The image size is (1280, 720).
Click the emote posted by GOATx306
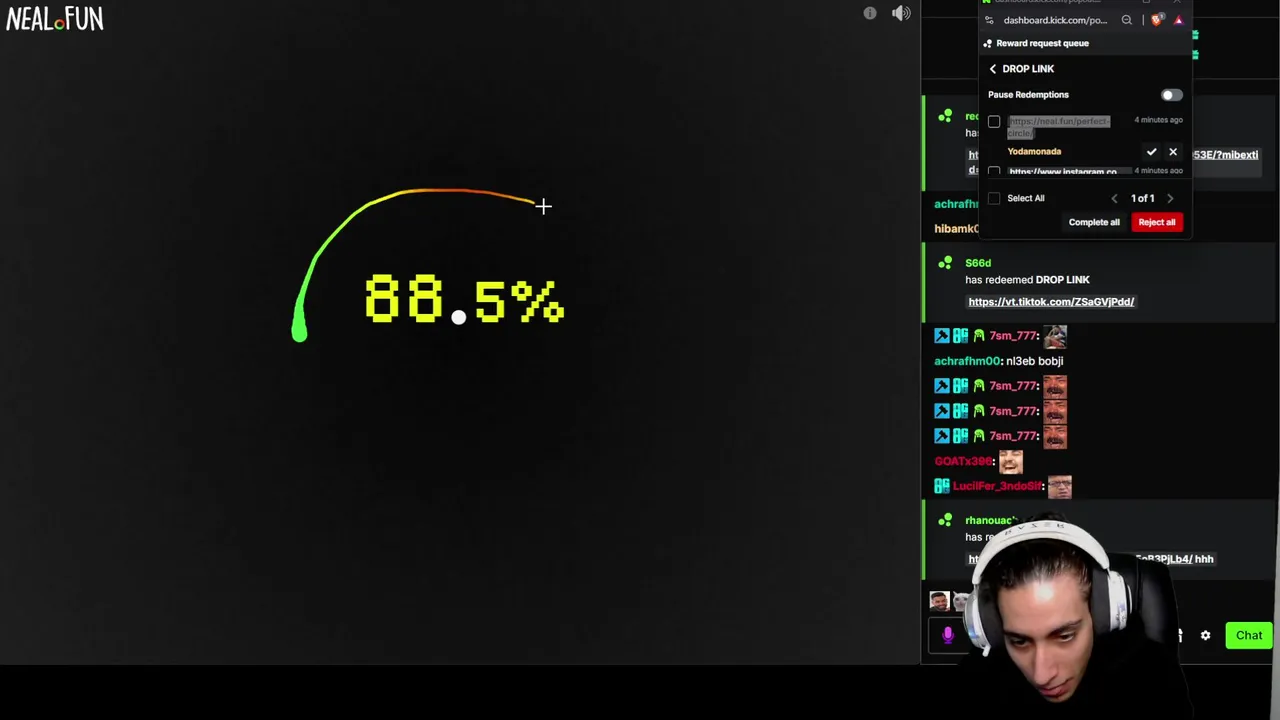click(1010, 461)
